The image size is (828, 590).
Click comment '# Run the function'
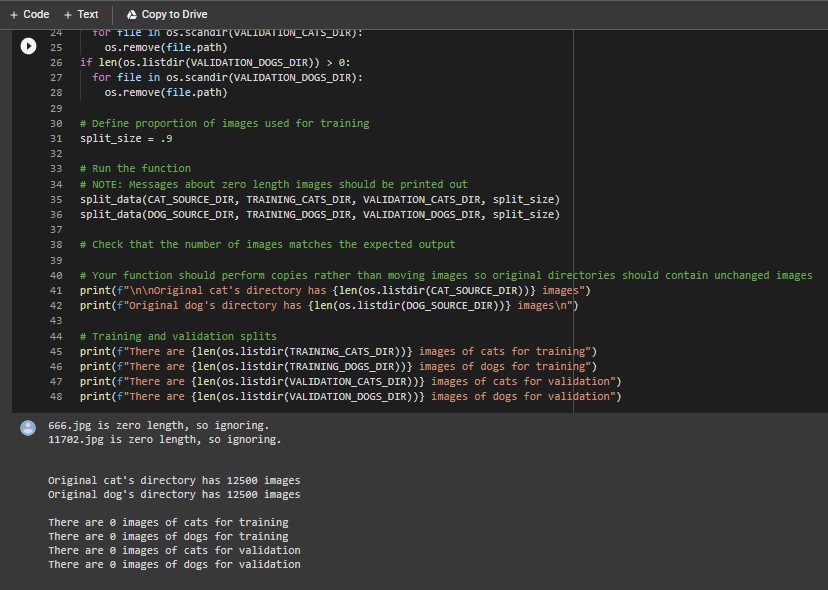(135, 168)
